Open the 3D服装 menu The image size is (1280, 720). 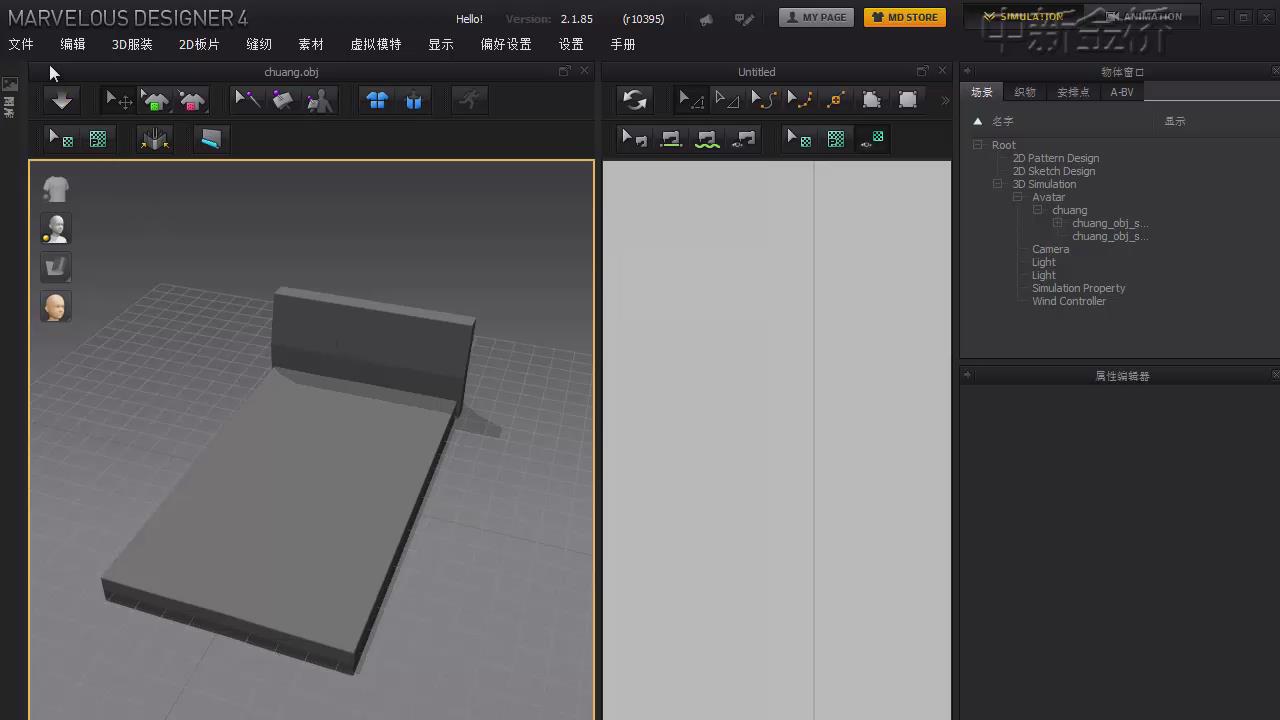[132, 44]
